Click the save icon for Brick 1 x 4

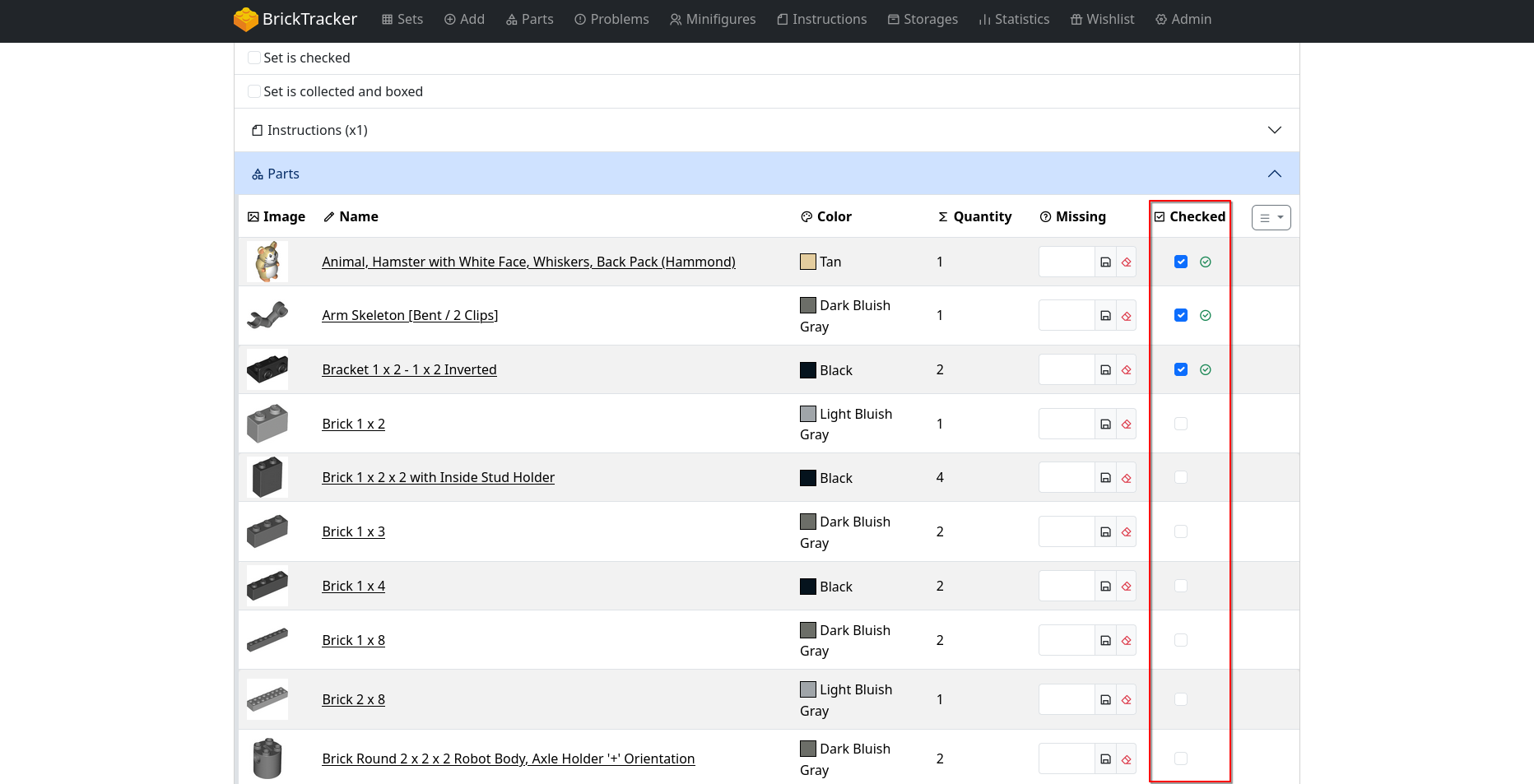coord(1105,587)
